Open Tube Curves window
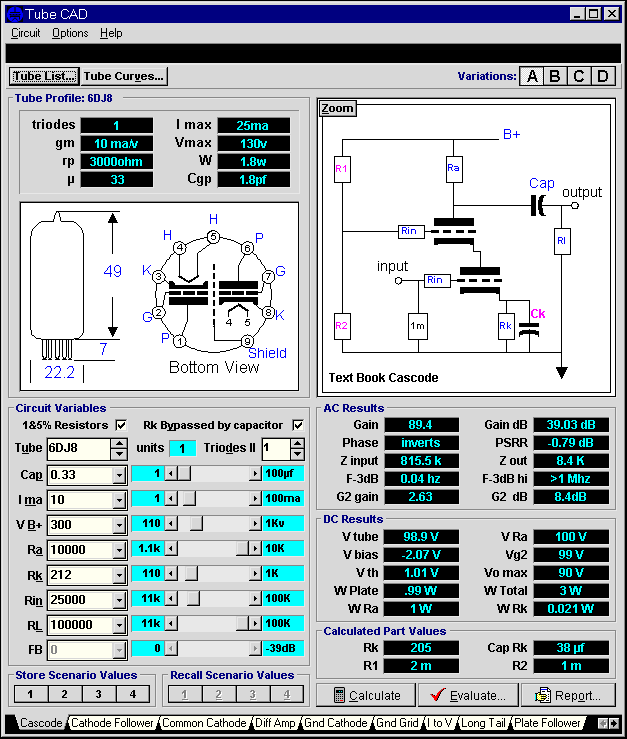The width and height of the screenshot is (627, 739). 124,76
